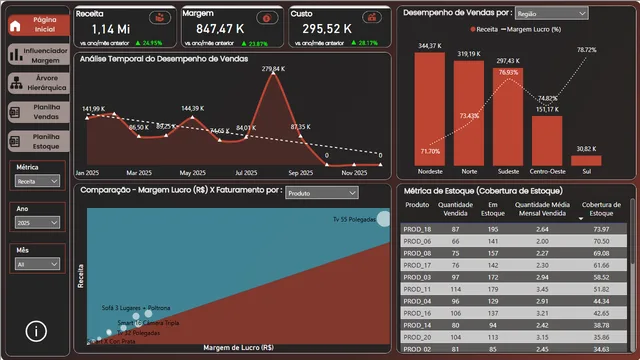Click the Sudeste bar in the chart

[508, 117]
